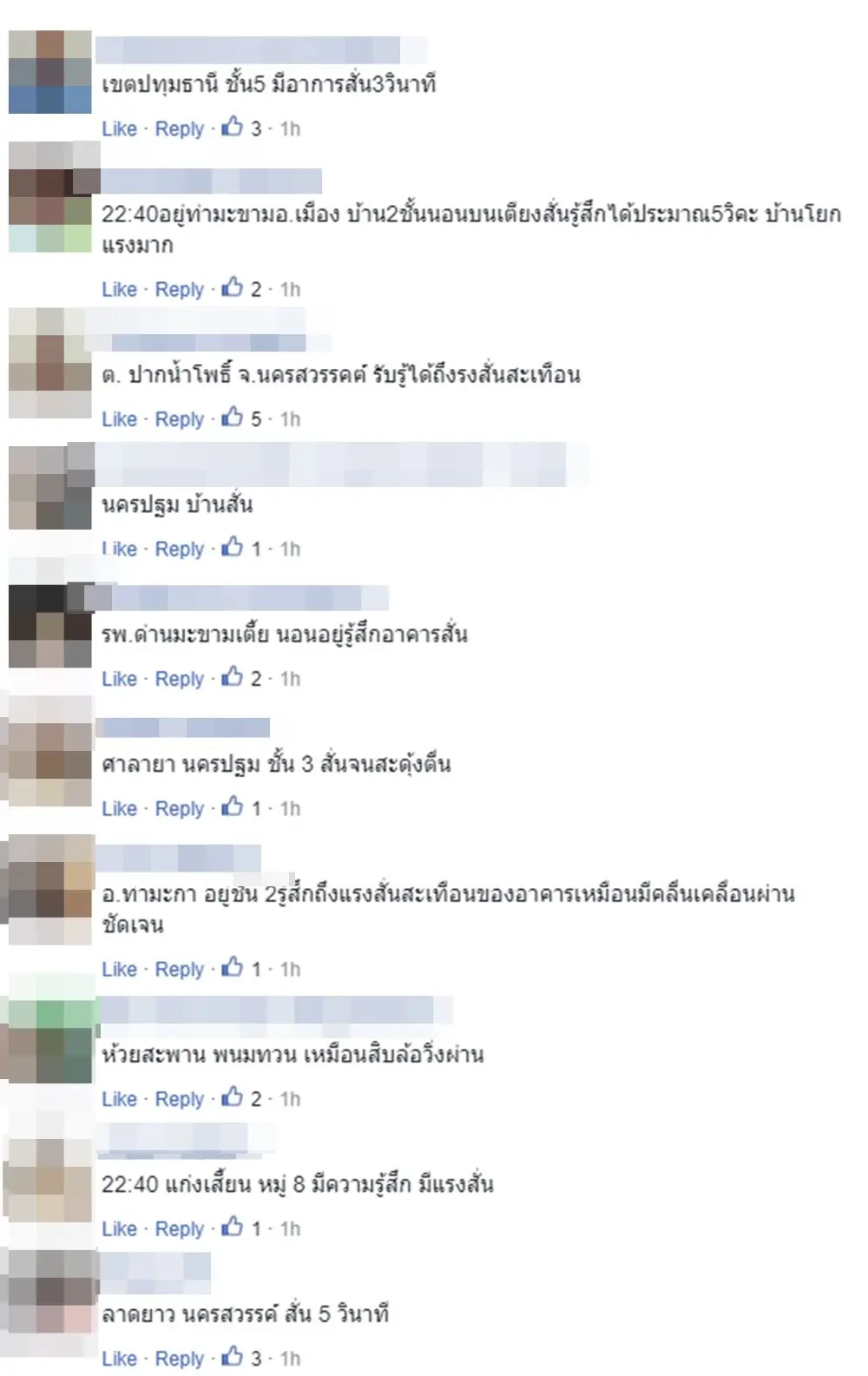Image resolution: width=868 pixels, height=1376 pixels.
Task: Reply to the ปทุมธานี ชั้น5 comment
Action: click(179, 128)
